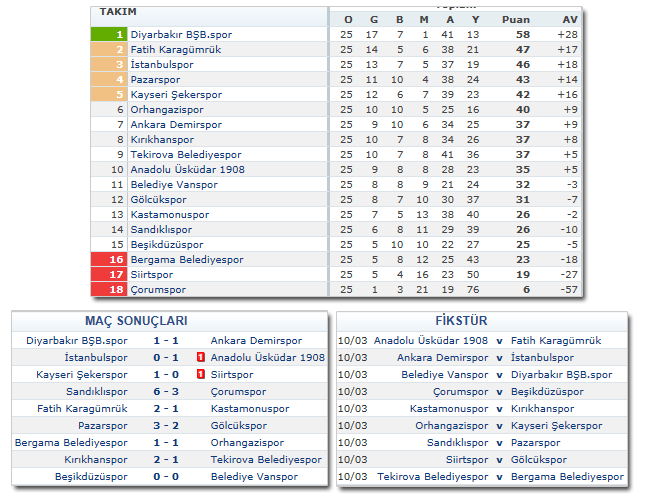Click the red rank 18 badge
The height and width of the screenshot is (497, 645).
[x=108, y=289]
